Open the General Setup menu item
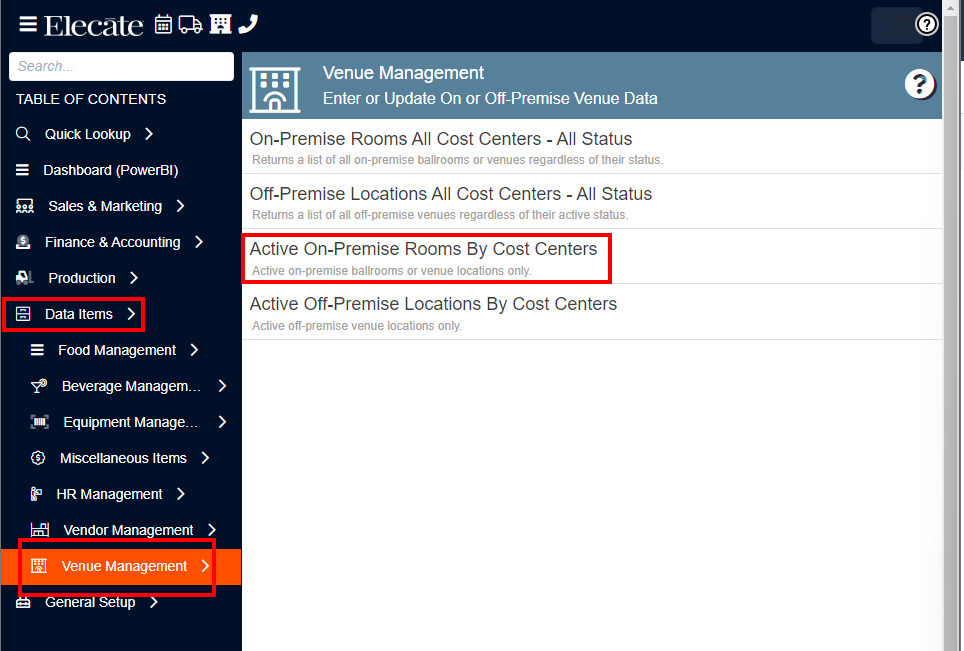 click(90, 602)
